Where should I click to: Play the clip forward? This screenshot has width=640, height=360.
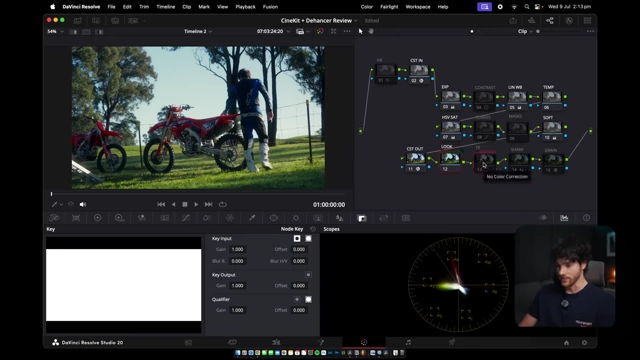[196, 204]
